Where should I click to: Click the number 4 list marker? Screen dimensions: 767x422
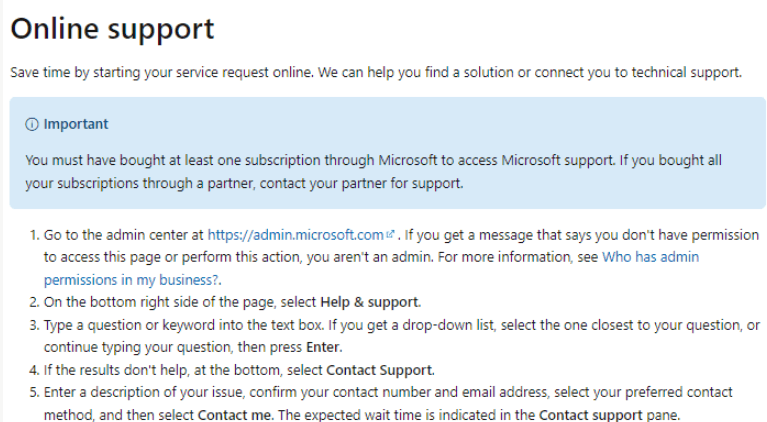click(33, 370)
